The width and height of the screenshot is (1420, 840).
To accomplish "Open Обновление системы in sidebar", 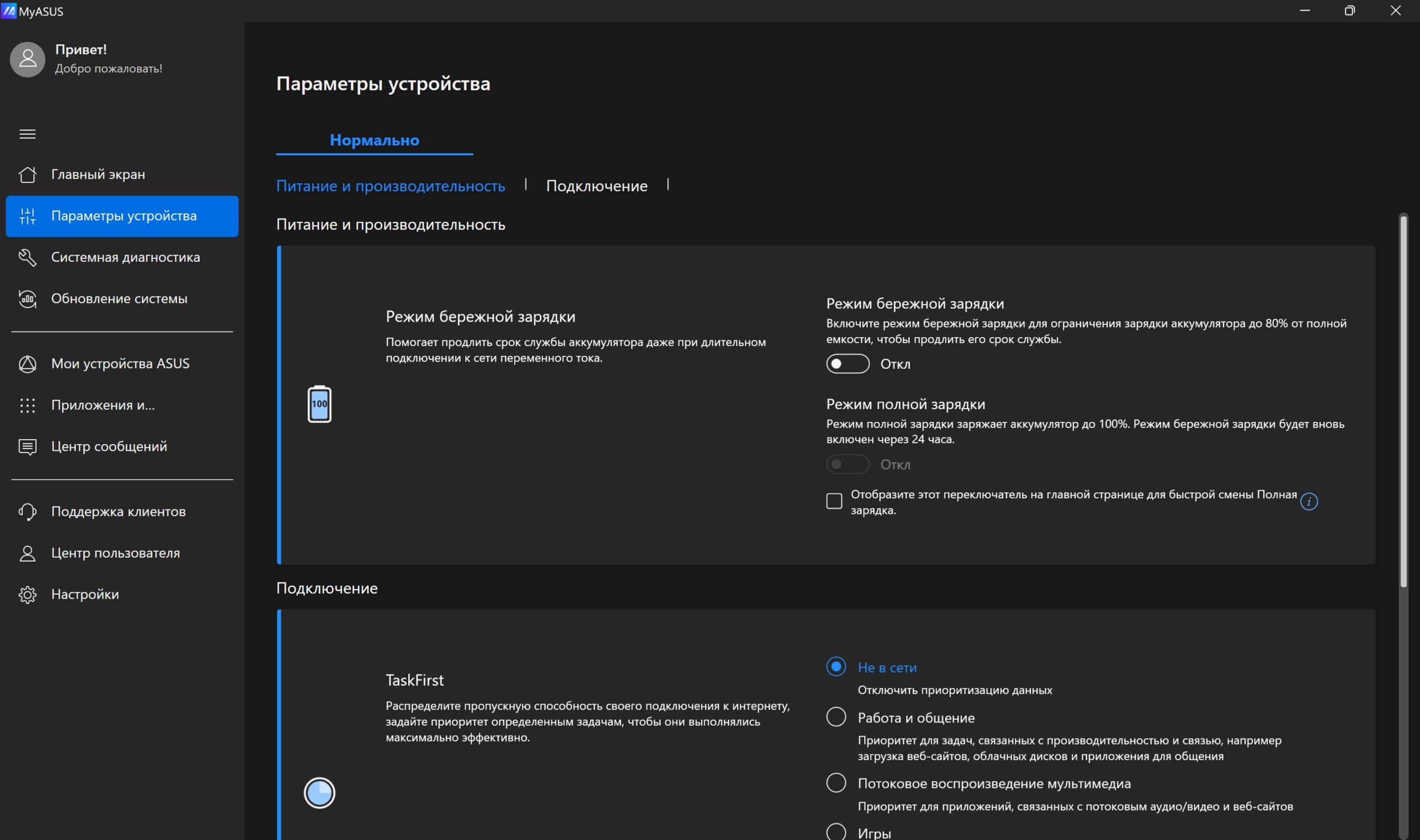I will point(121,298).
